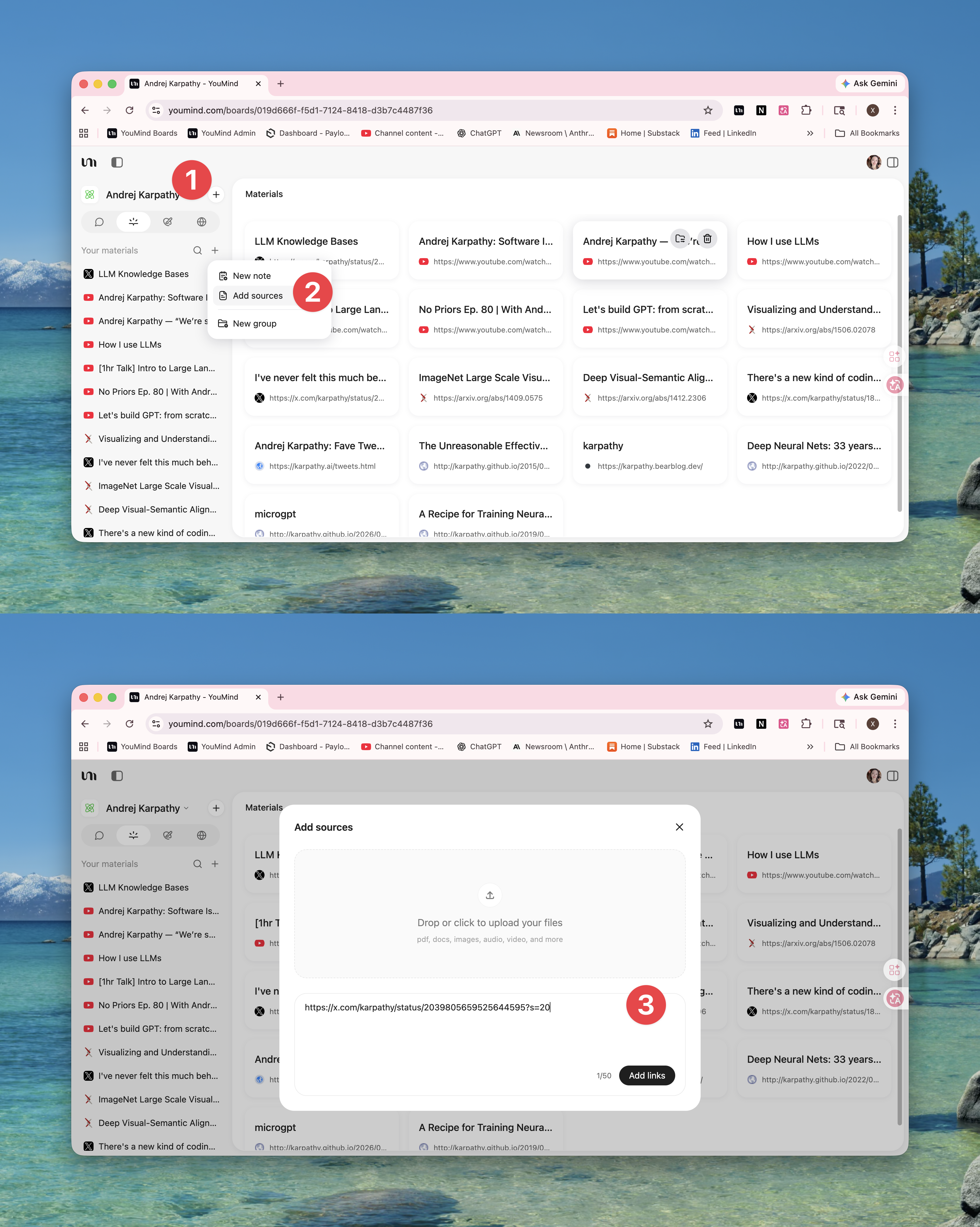The height and width of the screenshot is (1227, 980).
Task: Toggle right side panel icon in upper window
Action: (892, 163)
